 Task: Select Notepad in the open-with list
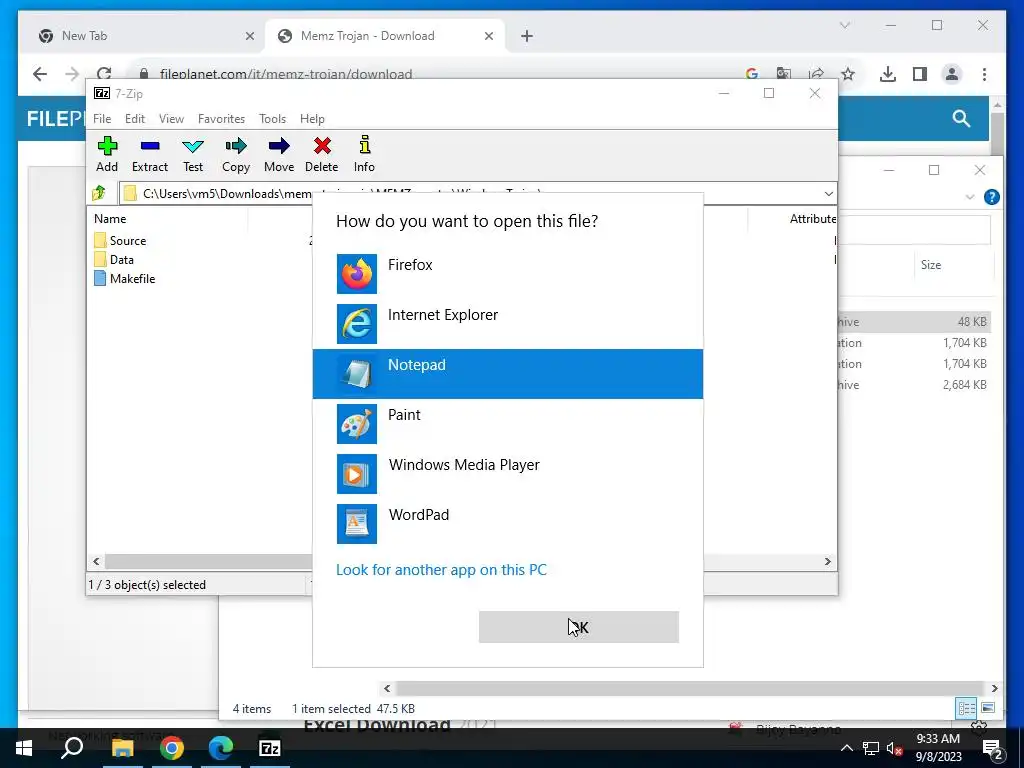click(508, 374)
